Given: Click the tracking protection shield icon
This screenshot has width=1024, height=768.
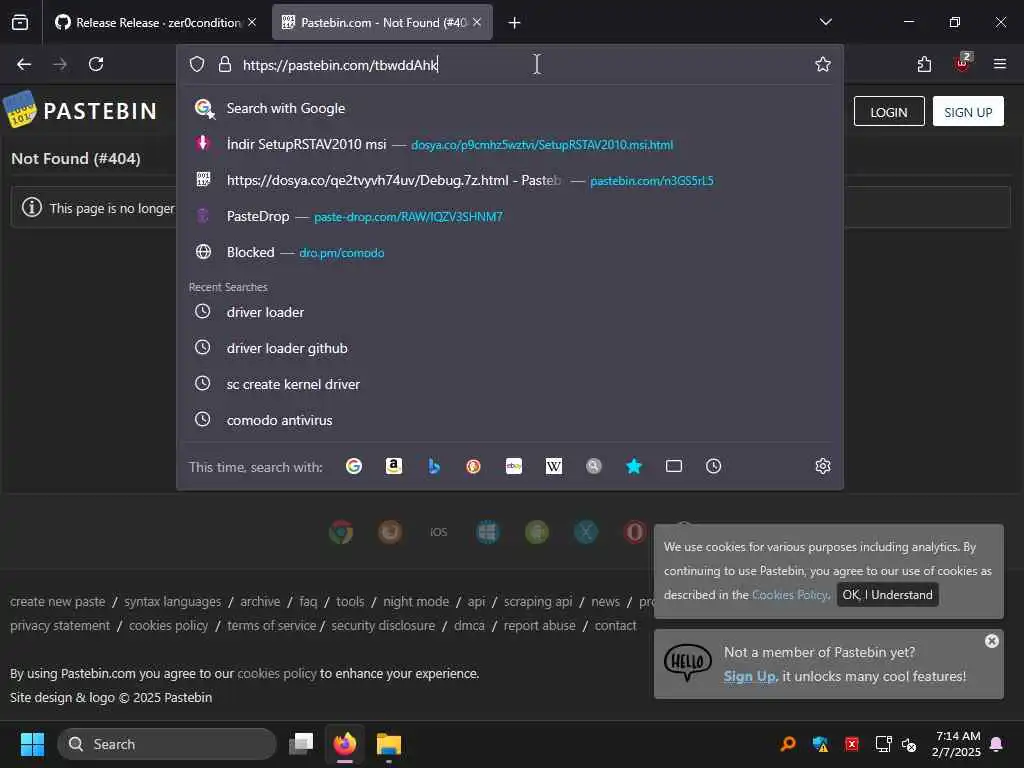Looking at the screenshot, I should coord(197,64).
